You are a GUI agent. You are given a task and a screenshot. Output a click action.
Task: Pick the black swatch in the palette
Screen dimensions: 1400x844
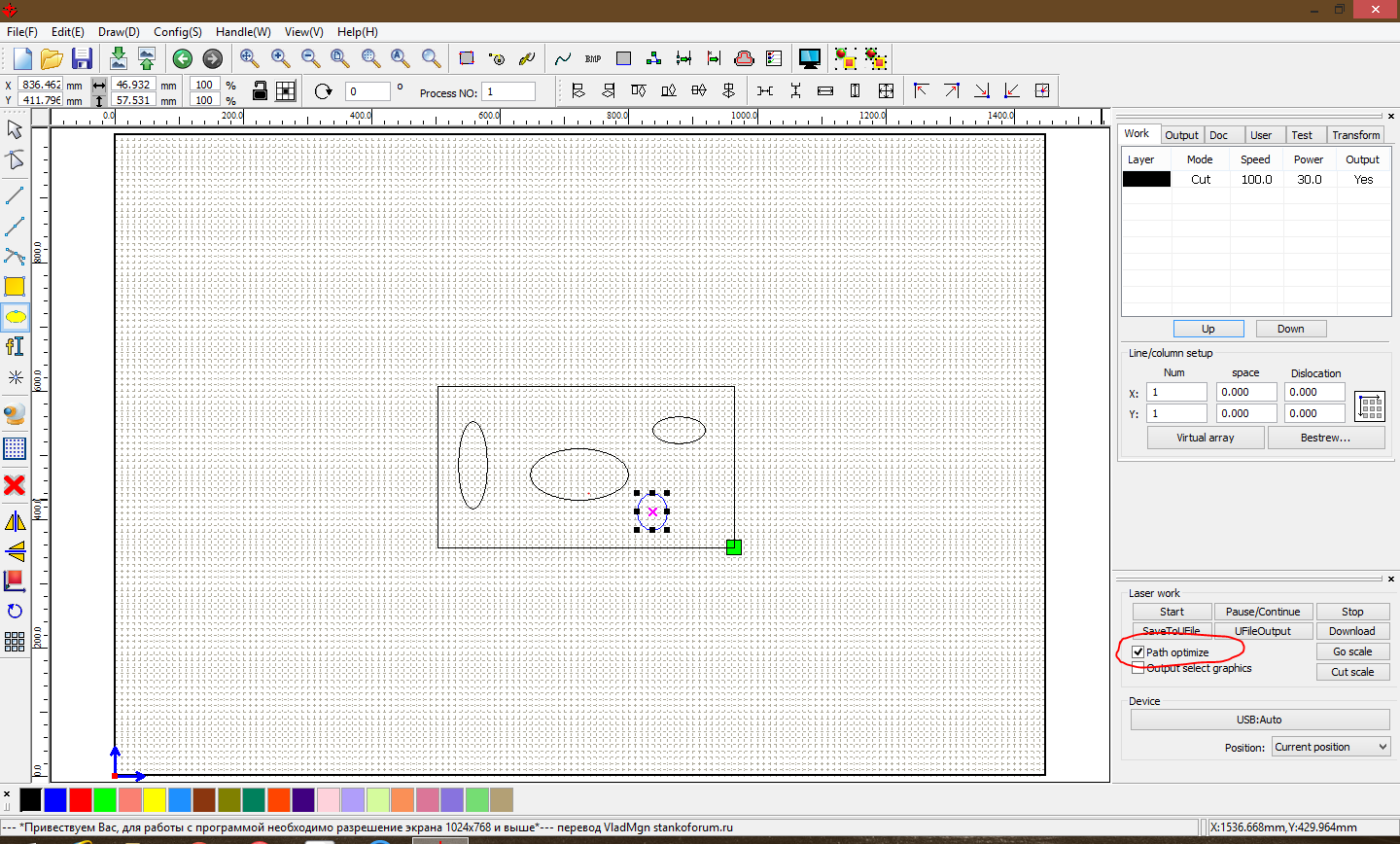coord(31,799)
